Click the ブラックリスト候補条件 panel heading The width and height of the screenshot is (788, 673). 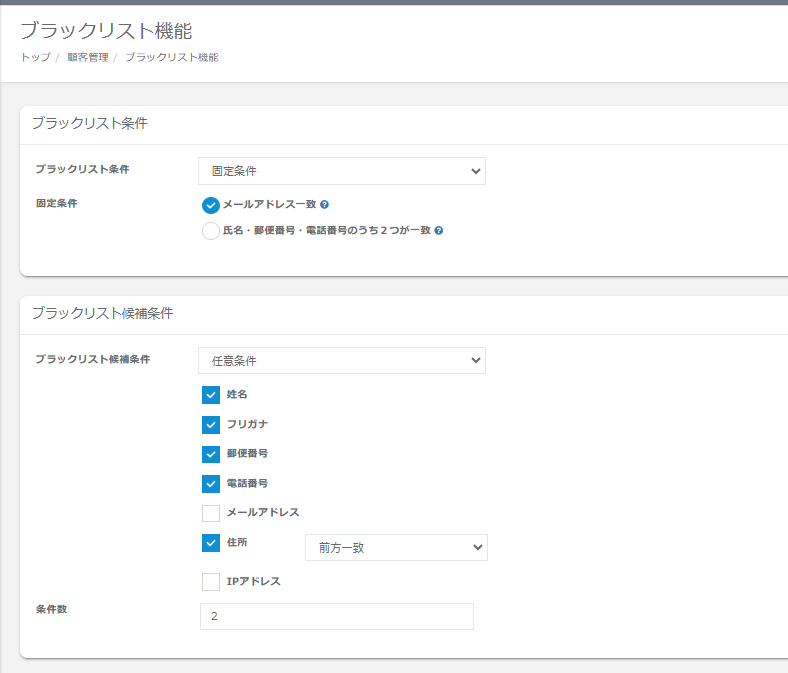pos(102,313)
